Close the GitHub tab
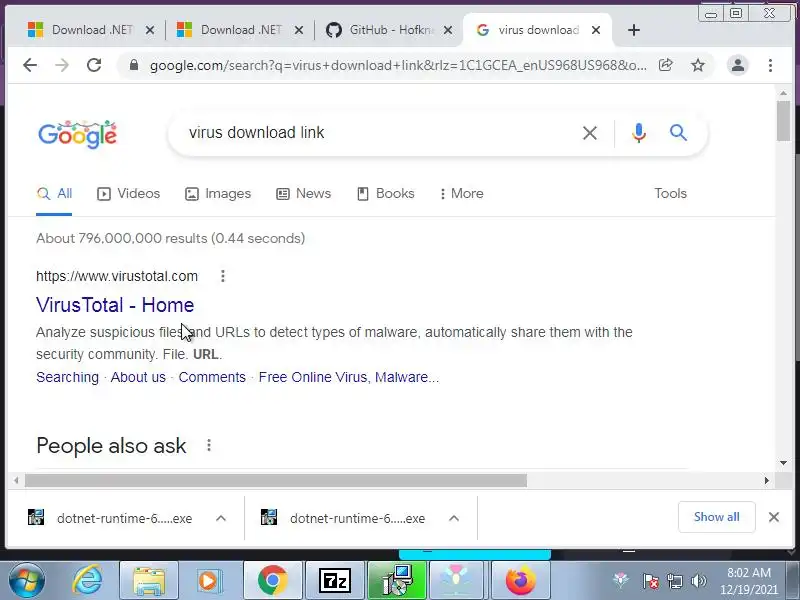The height and width of the screenshot is (600, 800). pos(447,31)
